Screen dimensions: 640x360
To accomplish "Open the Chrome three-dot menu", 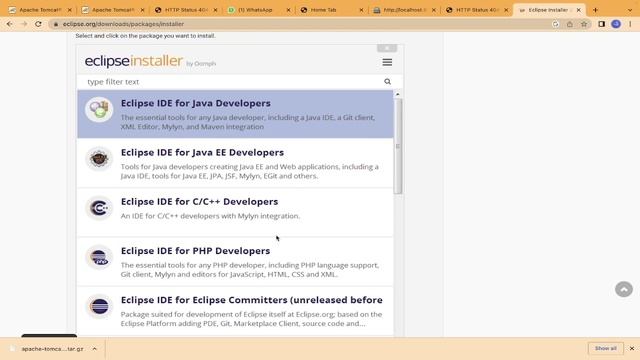I will [x=630, y=24].
